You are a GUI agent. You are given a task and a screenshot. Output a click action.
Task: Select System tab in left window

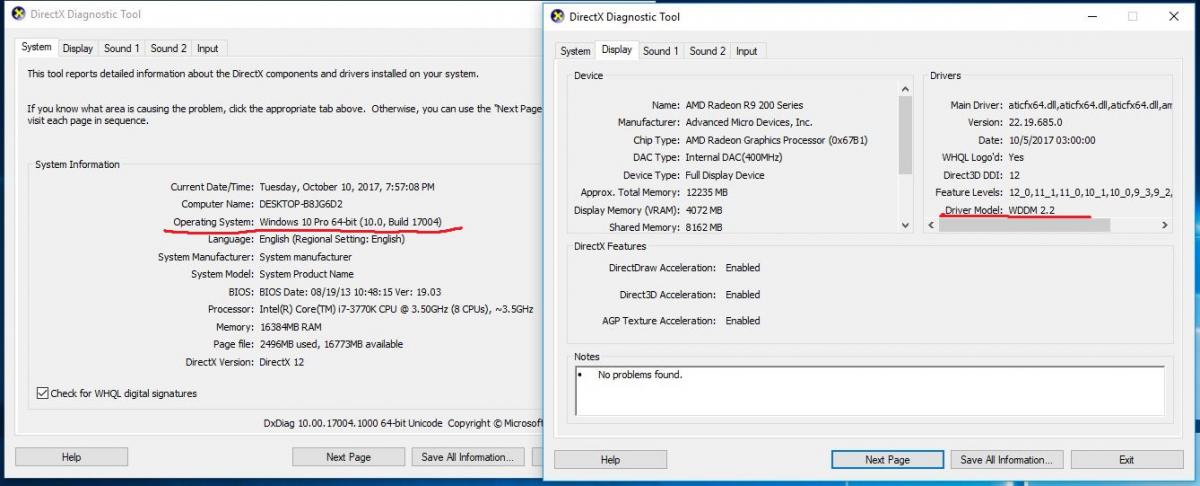point(36,47)
